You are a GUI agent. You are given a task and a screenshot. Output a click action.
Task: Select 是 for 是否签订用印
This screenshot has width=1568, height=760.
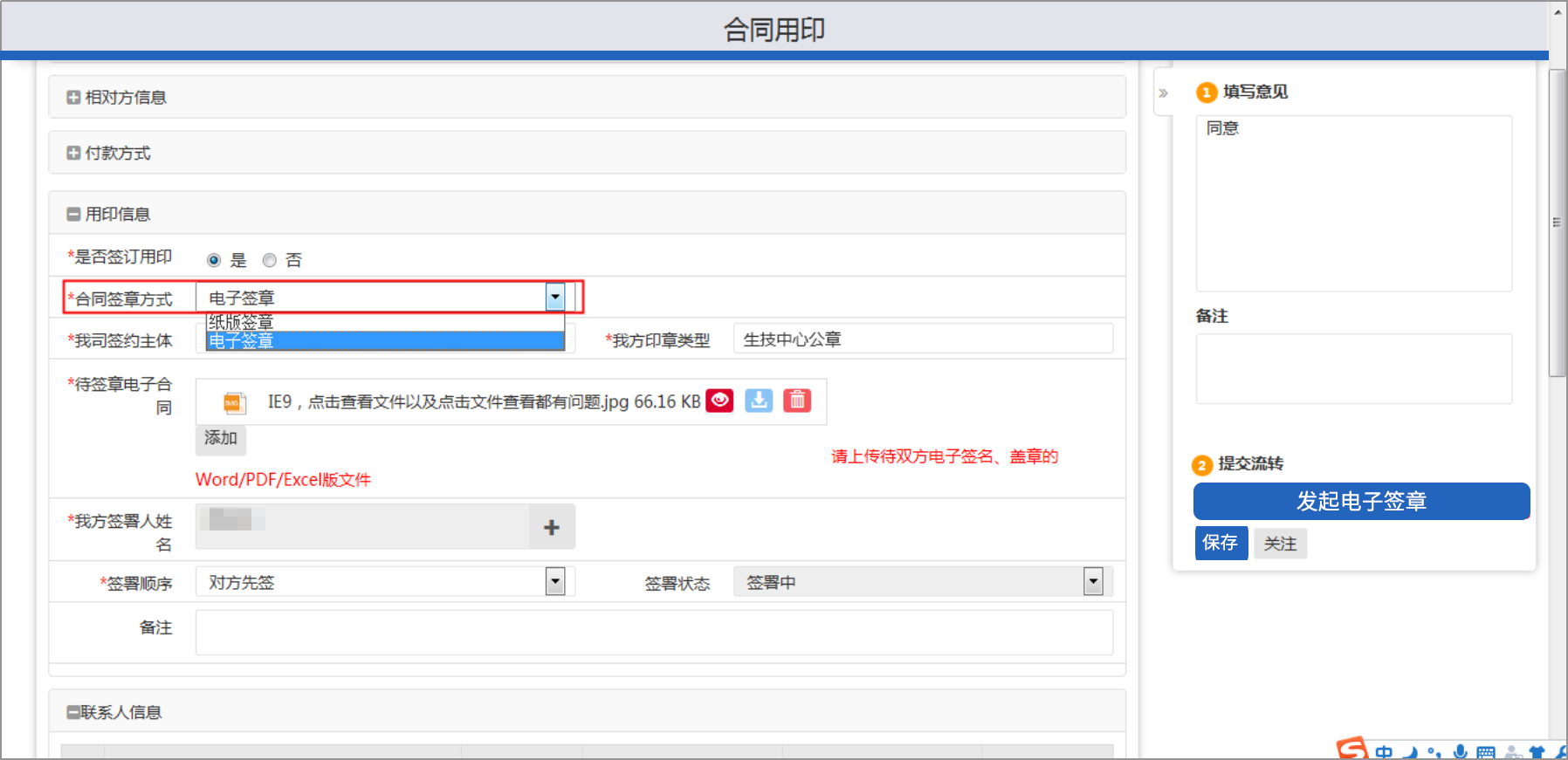point(214,260)
